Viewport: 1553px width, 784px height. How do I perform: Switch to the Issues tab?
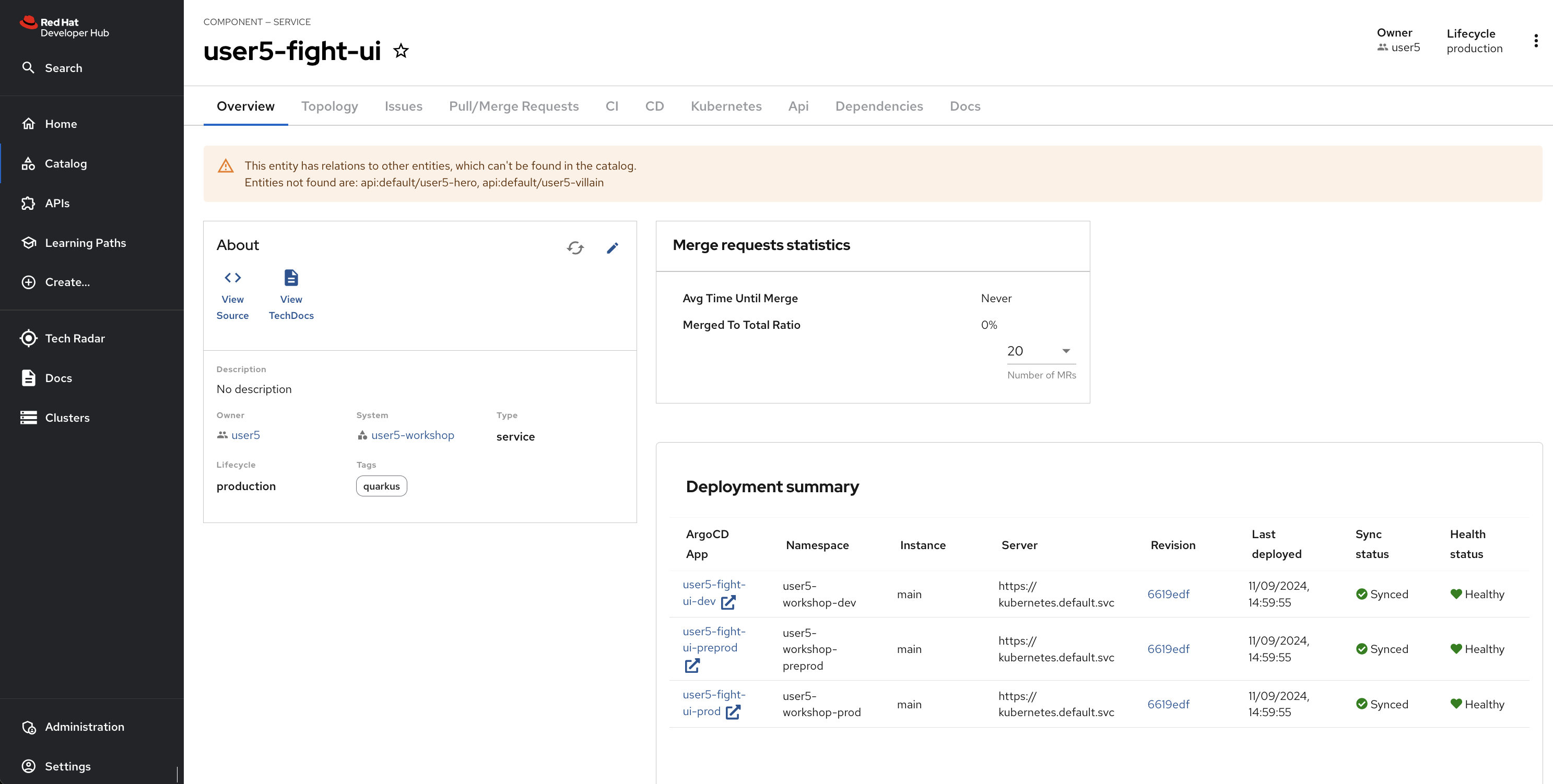(x=403, y=106)
